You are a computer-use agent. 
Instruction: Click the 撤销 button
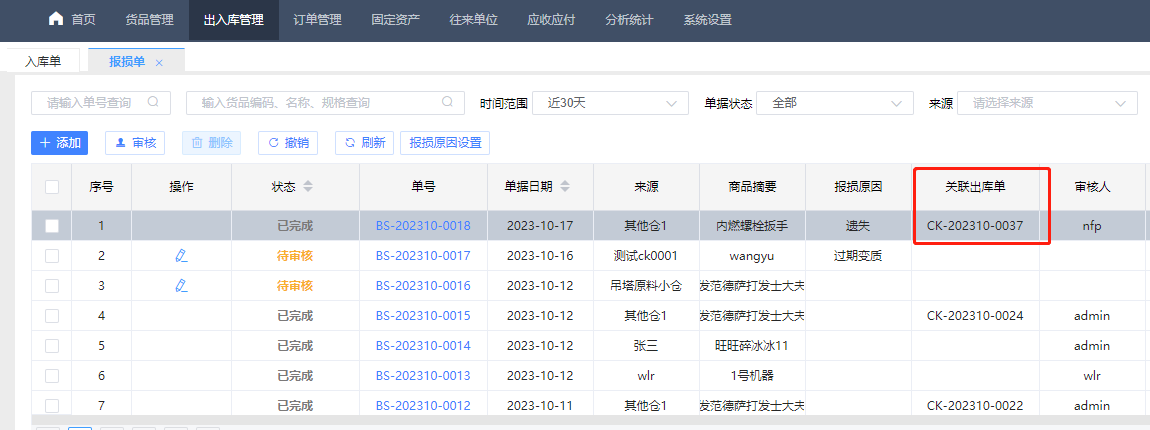pyautogui.click(x=288, y=143)
